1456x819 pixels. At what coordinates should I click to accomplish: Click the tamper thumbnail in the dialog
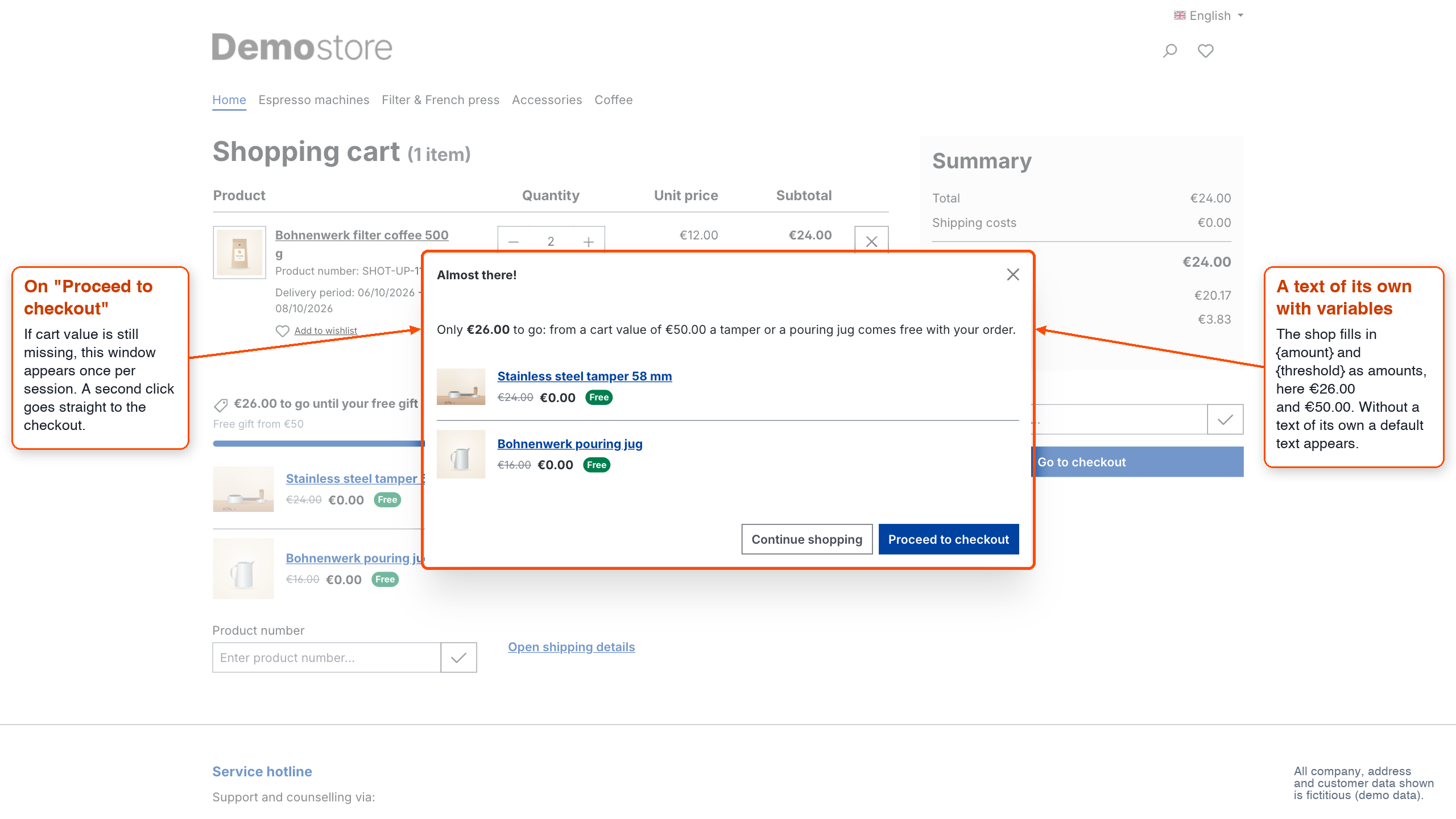click(461, 387)
